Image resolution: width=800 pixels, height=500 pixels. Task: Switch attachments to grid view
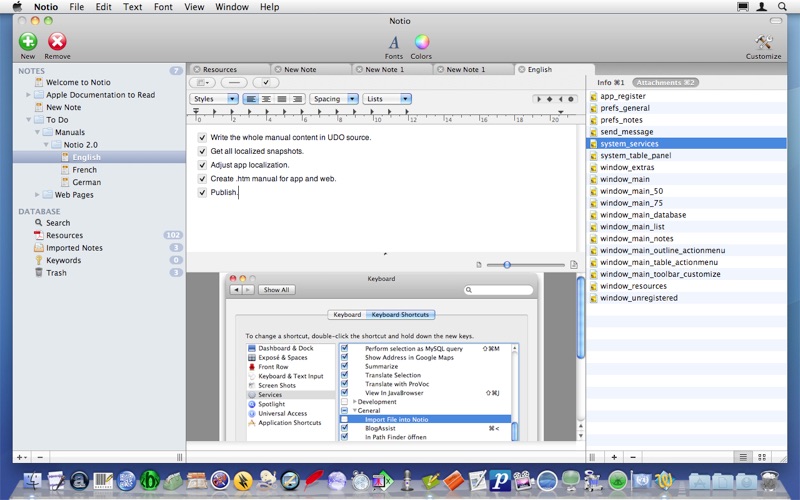tap(762, 457)
